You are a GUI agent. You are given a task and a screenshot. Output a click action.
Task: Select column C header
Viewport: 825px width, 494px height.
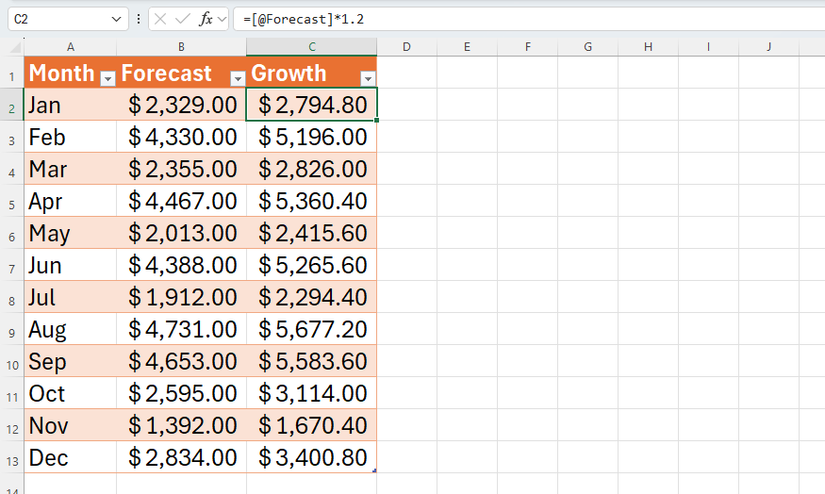pos(311,47)
